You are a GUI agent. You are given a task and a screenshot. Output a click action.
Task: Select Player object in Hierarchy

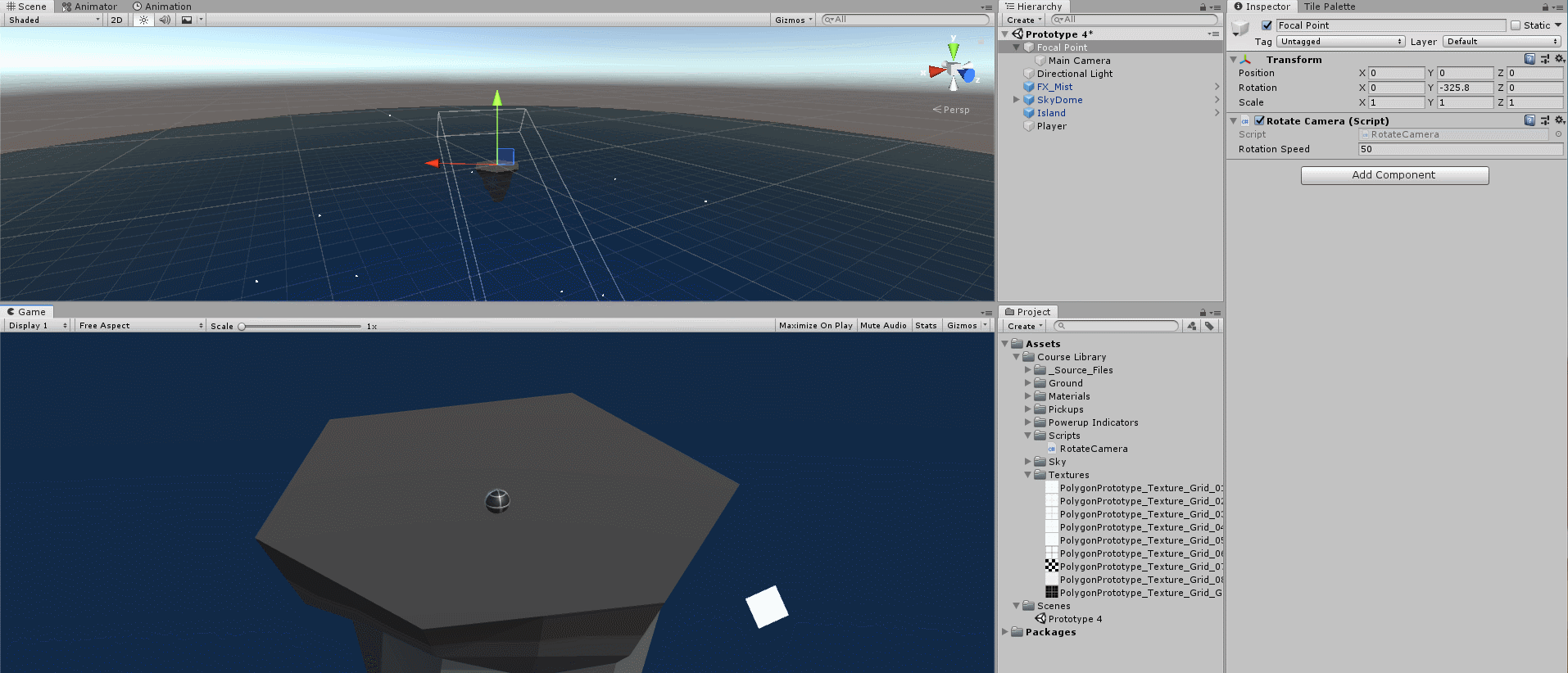tap(1051, 126)
